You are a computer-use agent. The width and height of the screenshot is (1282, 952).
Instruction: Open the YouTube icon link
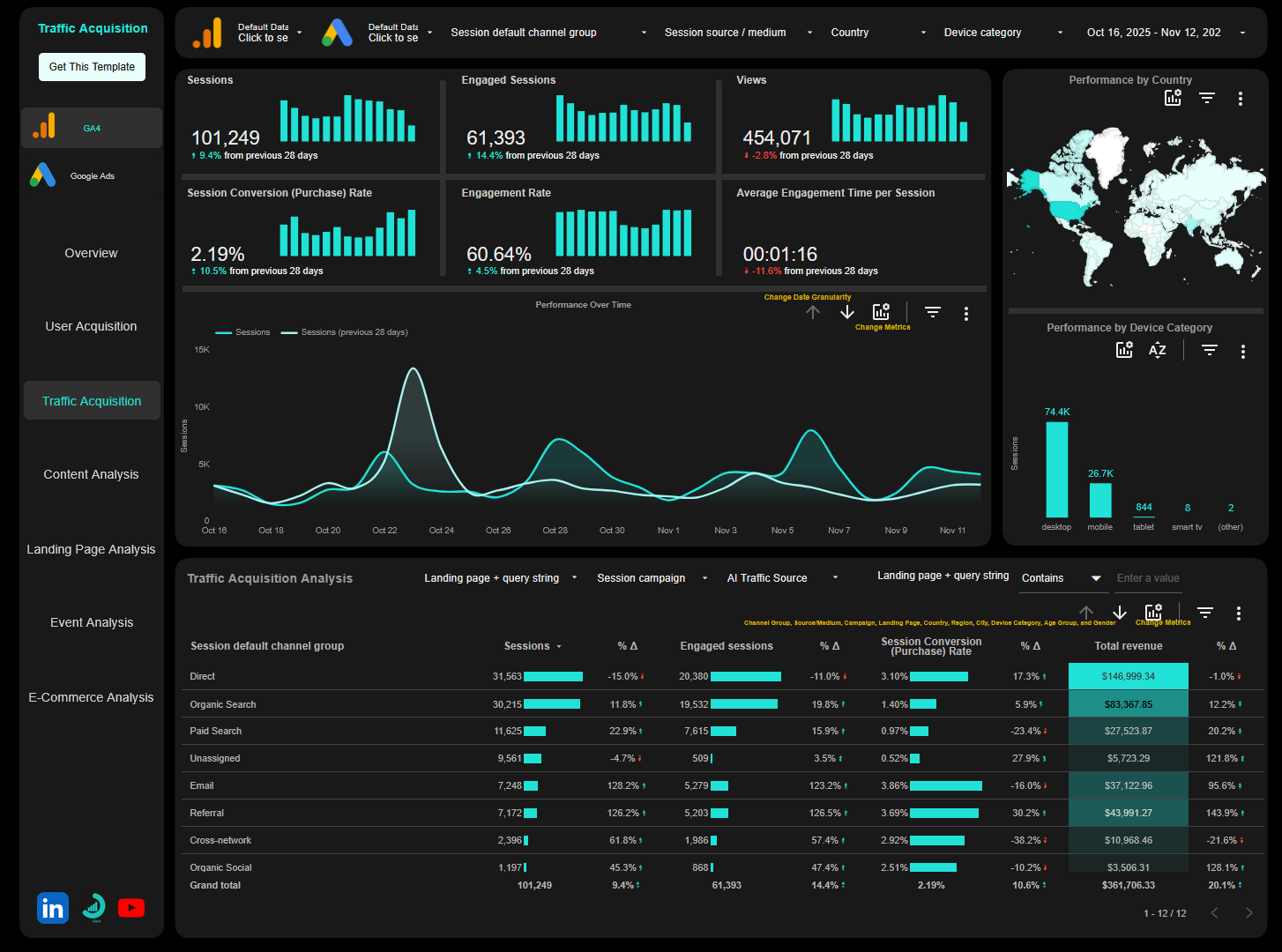tap(131, 908)
